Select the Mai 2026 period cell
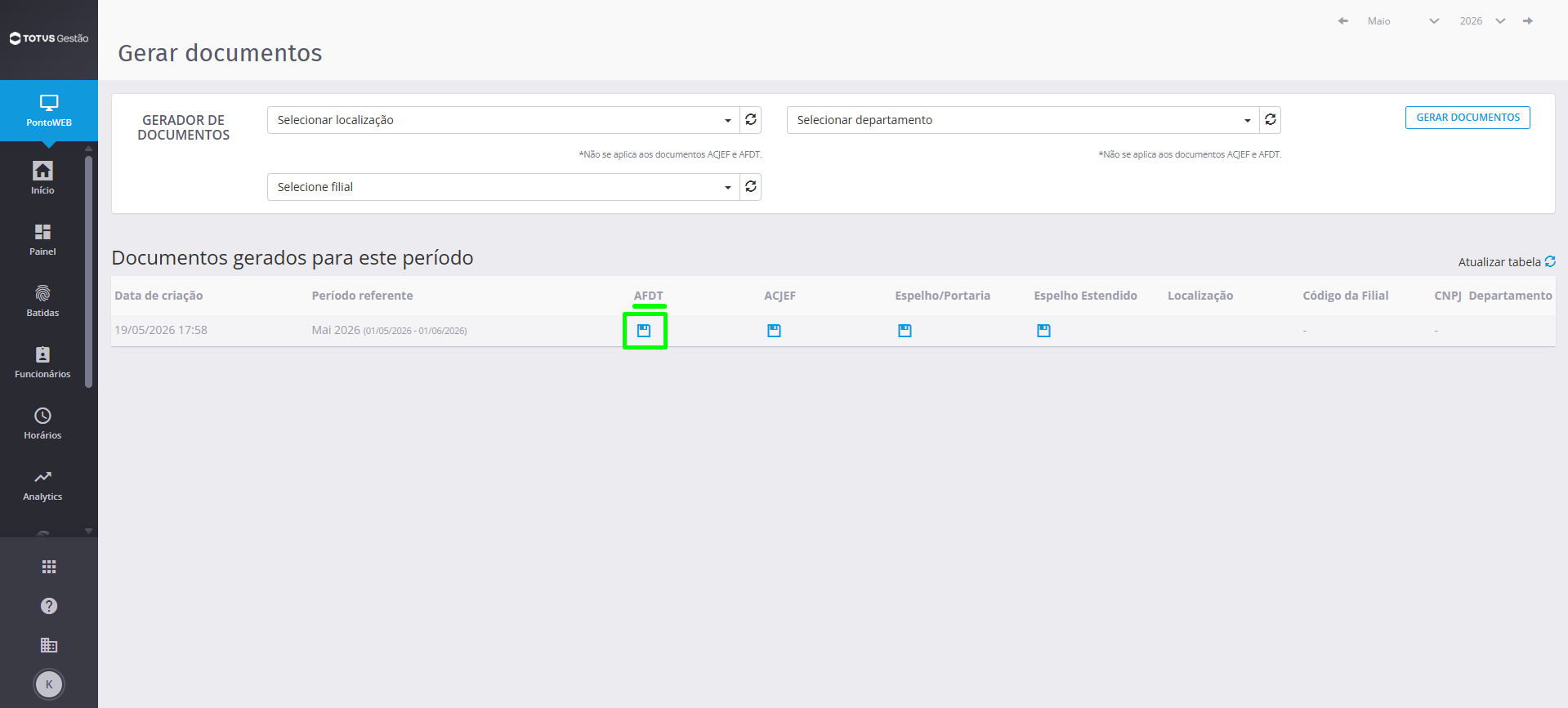 click(x=389, y=330)
